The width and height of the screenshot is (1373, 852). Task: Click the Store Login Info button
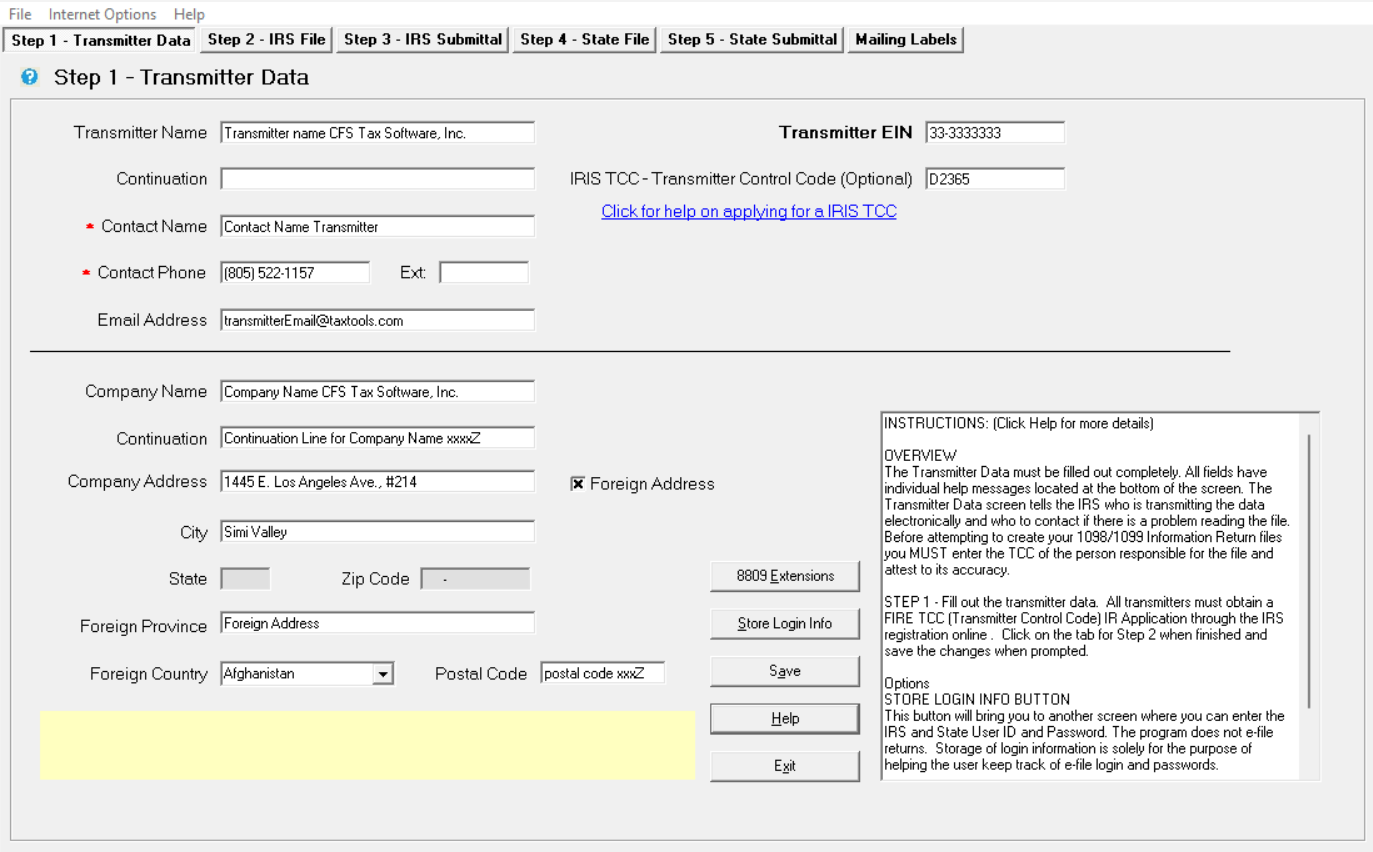[x=785, y=623]
